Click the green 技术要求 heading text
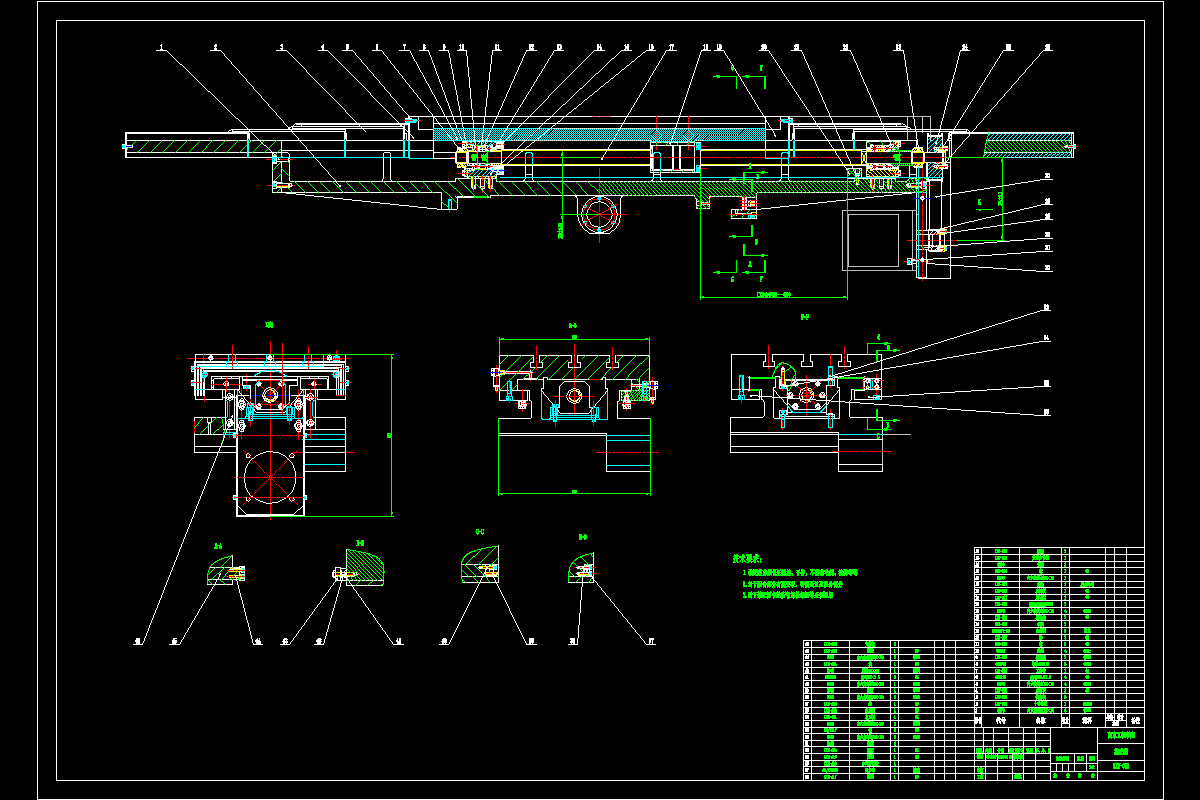The height and width of the screenshot is (800, 1200). click(748, 559)
